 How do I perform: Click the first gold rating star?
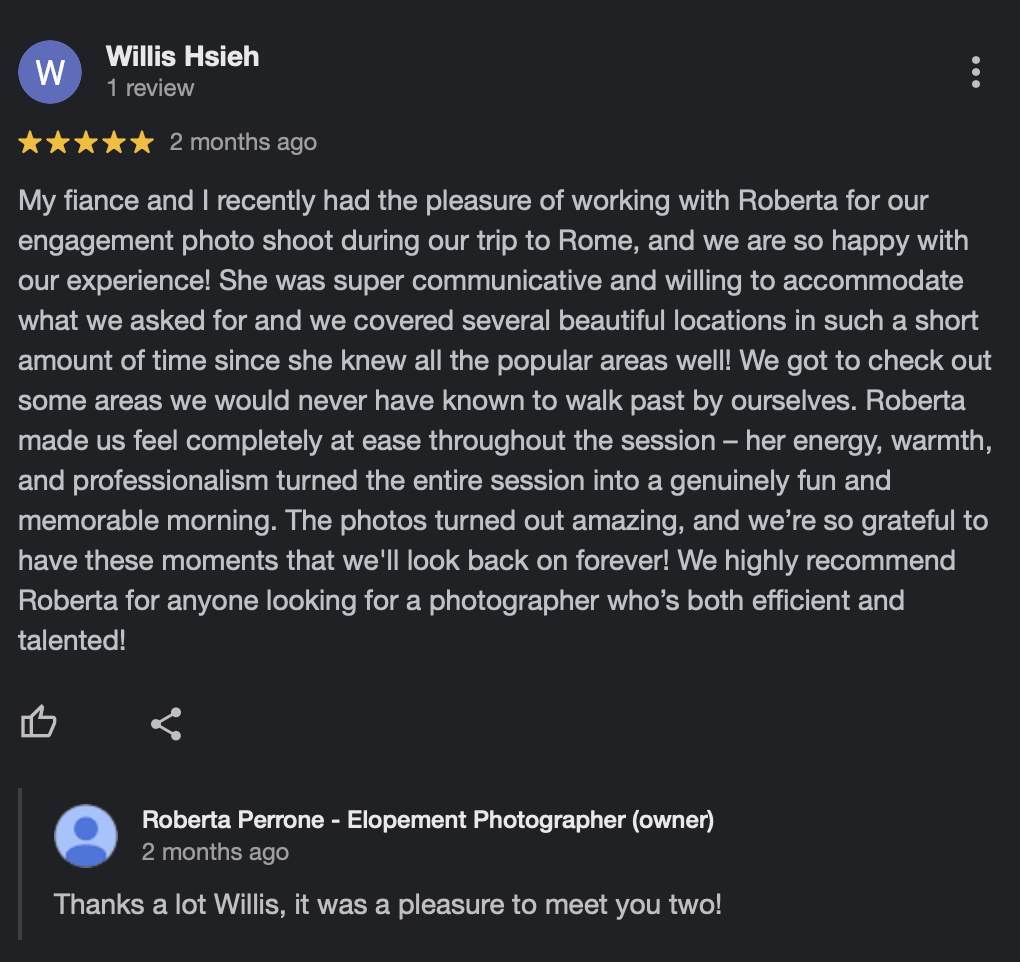click(x=30, y=143)
